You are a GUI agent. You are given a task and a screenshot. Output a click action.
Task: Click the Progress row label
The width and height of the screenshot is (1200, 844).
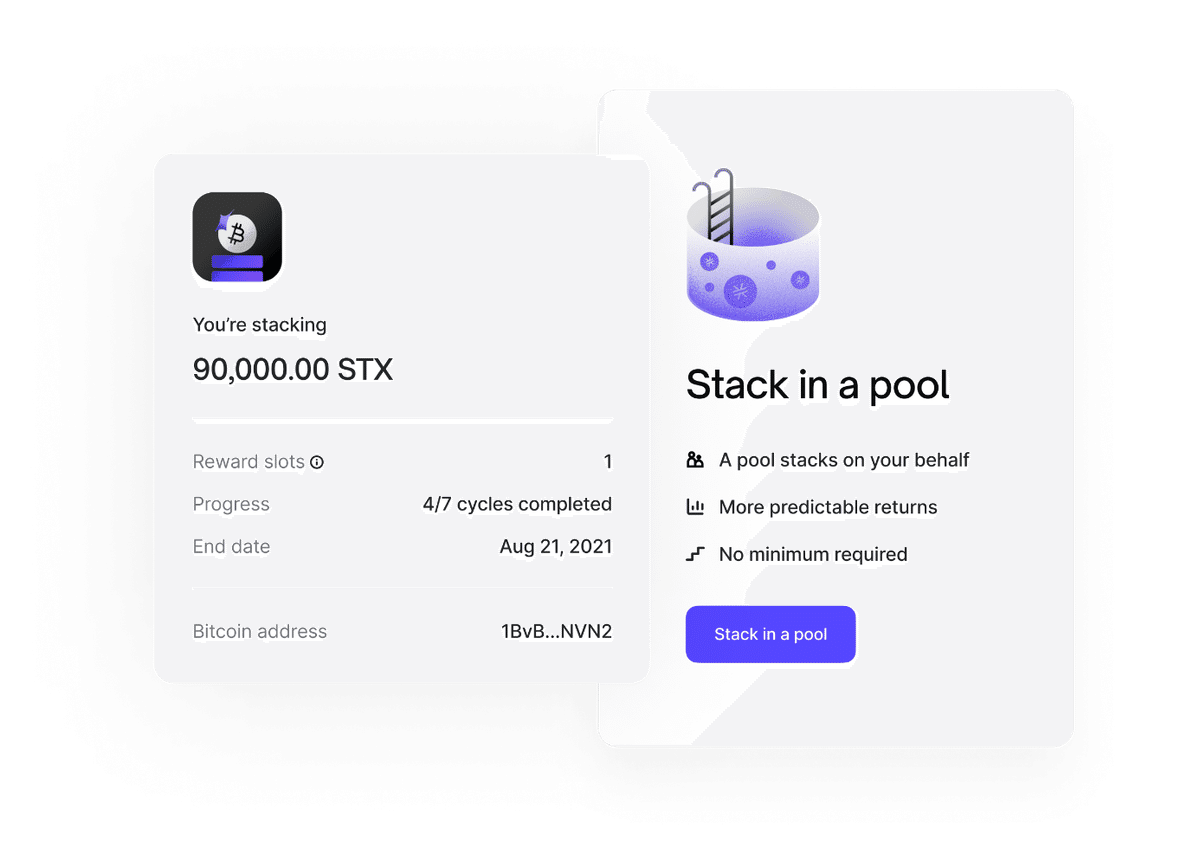tap(231, 504)
